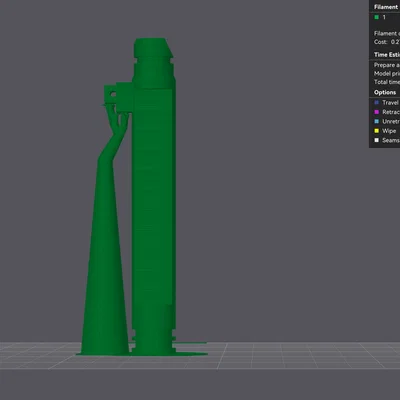The image size is (400, 400).
Task: Click the blue Travel color swatch
Action: tap(377, 103)
